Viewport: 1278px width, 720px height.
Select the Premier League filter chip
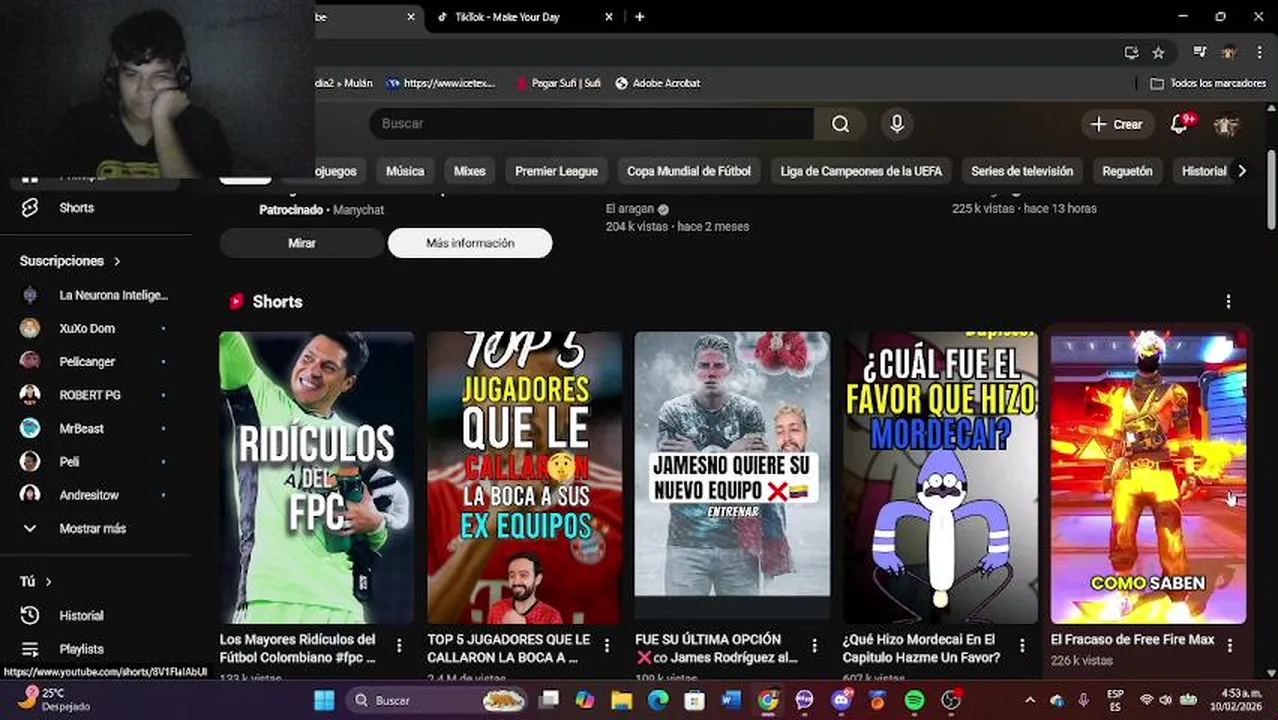pos(556,171)
